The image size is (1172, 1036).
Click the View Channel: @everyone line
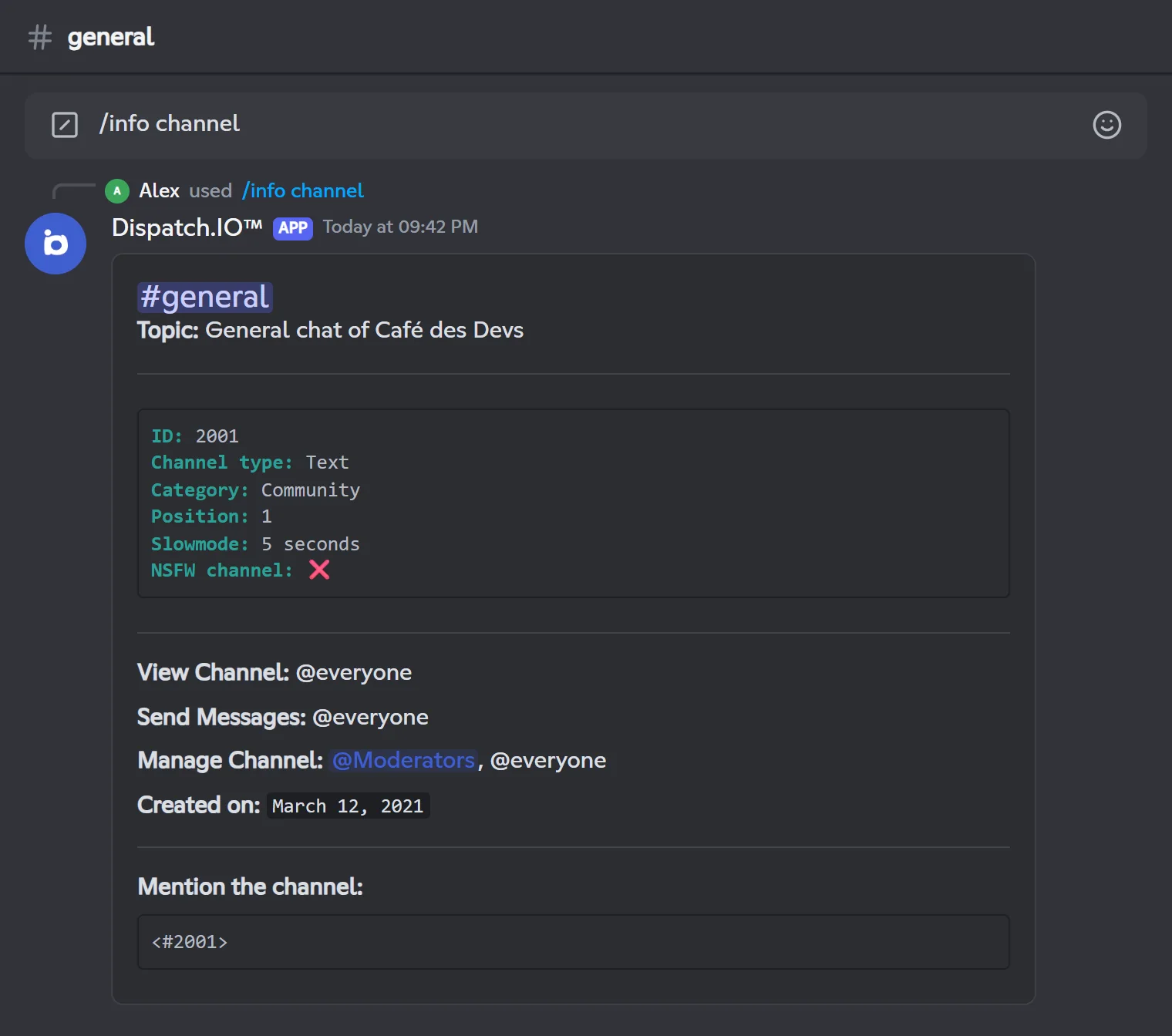click(274, 673)
